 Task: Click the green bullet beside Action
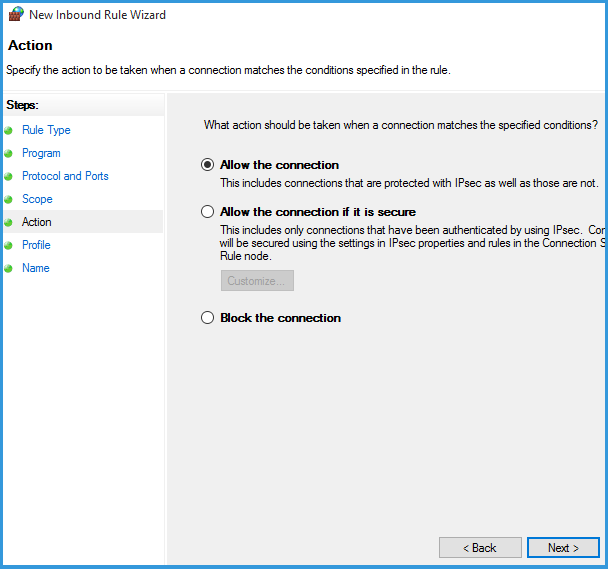click(x=10, y=223)
